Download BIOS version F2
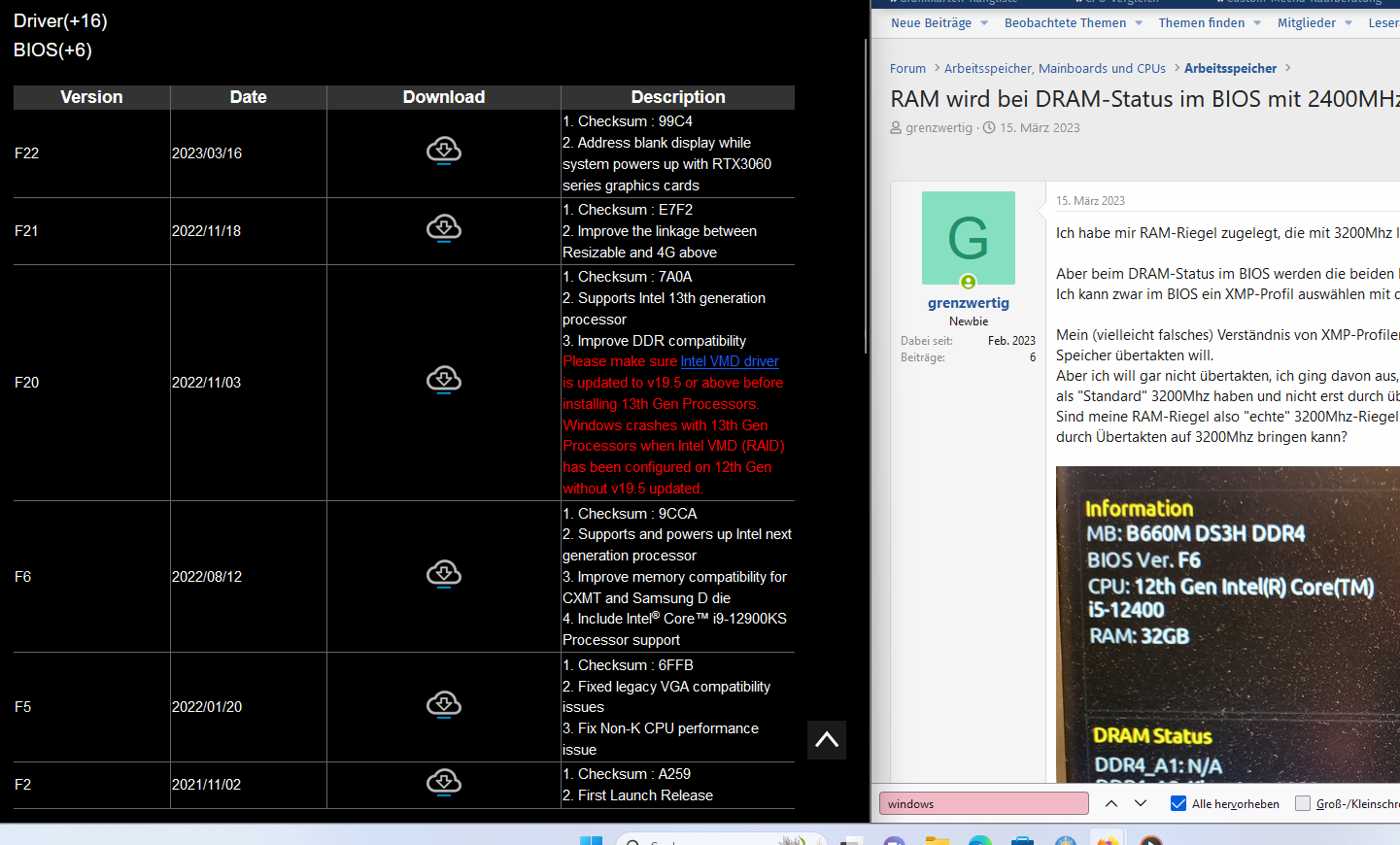Viewport: 1400px width, 845px height. click(444, 782)
